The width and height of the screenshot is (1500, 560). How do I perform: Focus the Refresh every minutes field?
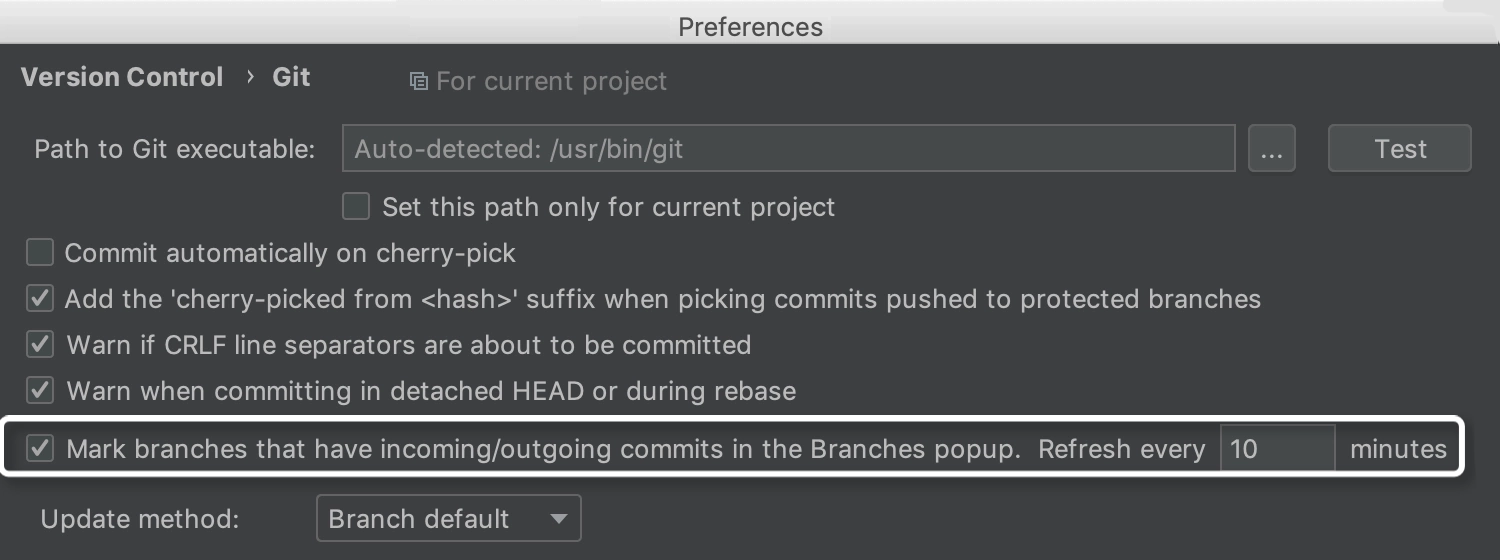1278,448
